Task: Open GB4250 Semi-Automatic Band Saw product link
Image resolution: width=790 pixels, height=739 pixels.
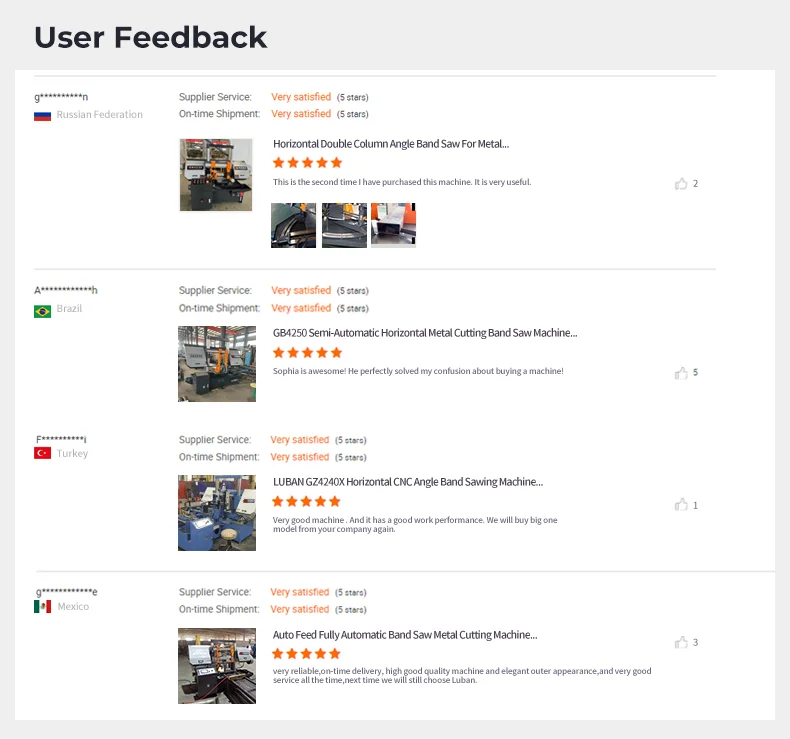Action: [425, 333]
